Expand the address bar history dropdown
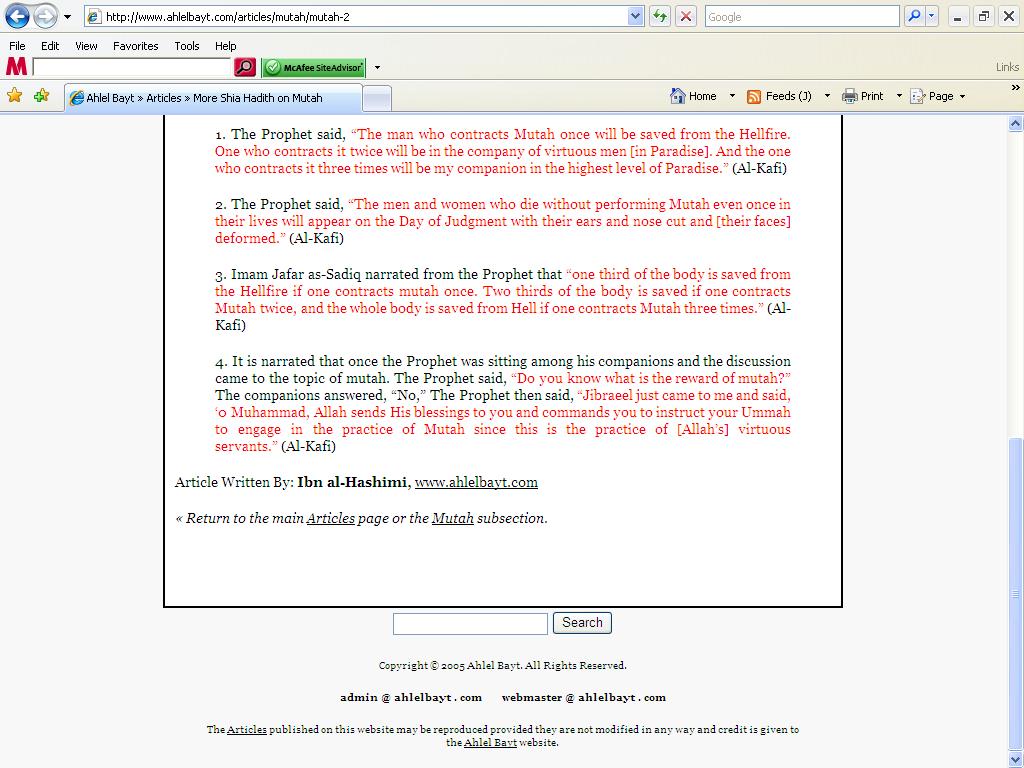This screenshot has width=1024, height=768. click(x=635, y=17)
